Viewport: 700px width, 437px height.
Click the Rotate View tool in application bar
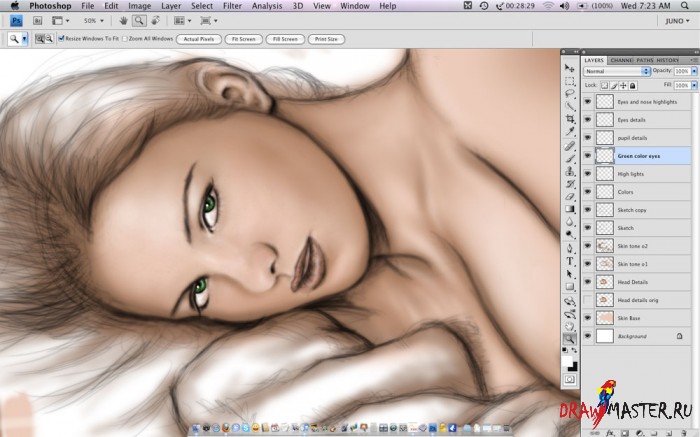[x=155, y=21]
